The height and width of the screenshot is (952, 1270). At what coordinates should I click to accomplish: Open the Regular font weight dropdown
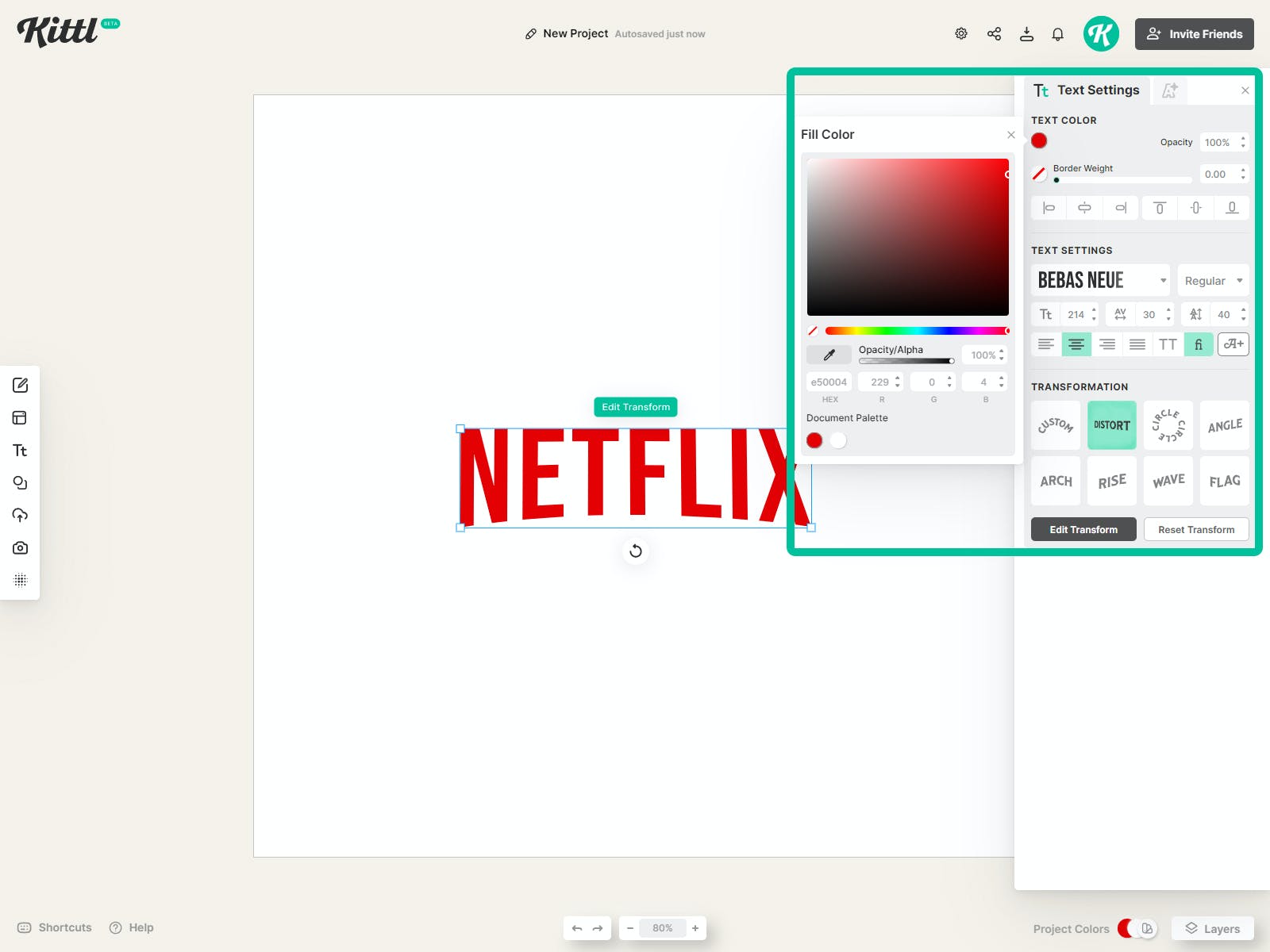click(1214, 280)
